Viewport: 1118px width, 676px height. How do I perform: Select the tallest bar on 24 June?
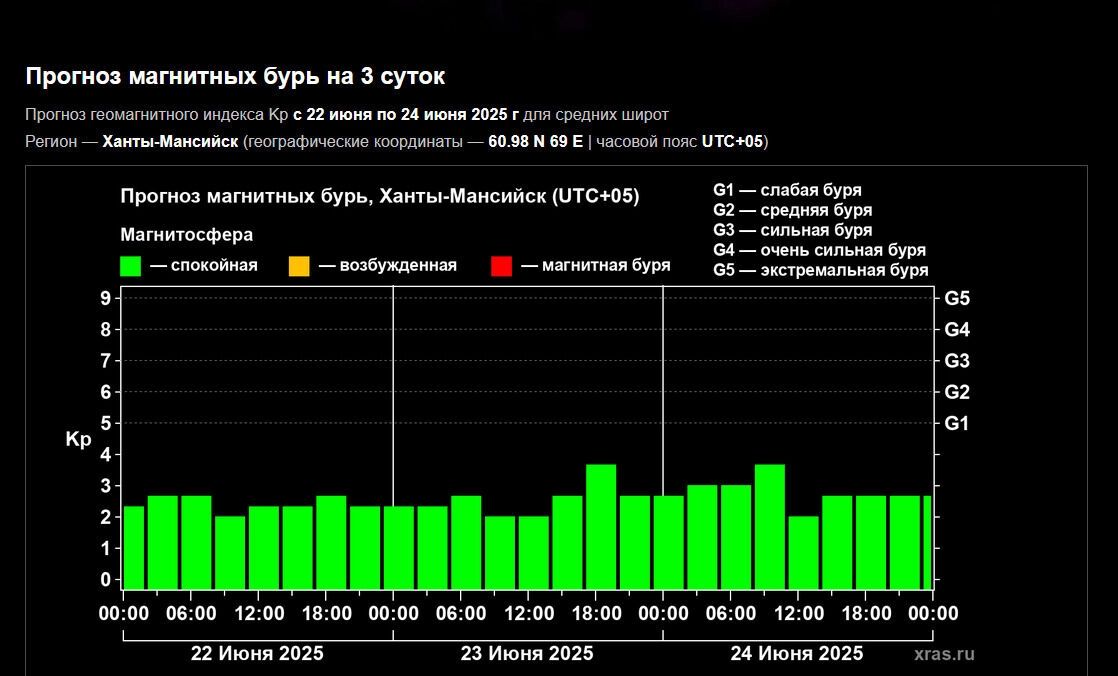point(769,526)
